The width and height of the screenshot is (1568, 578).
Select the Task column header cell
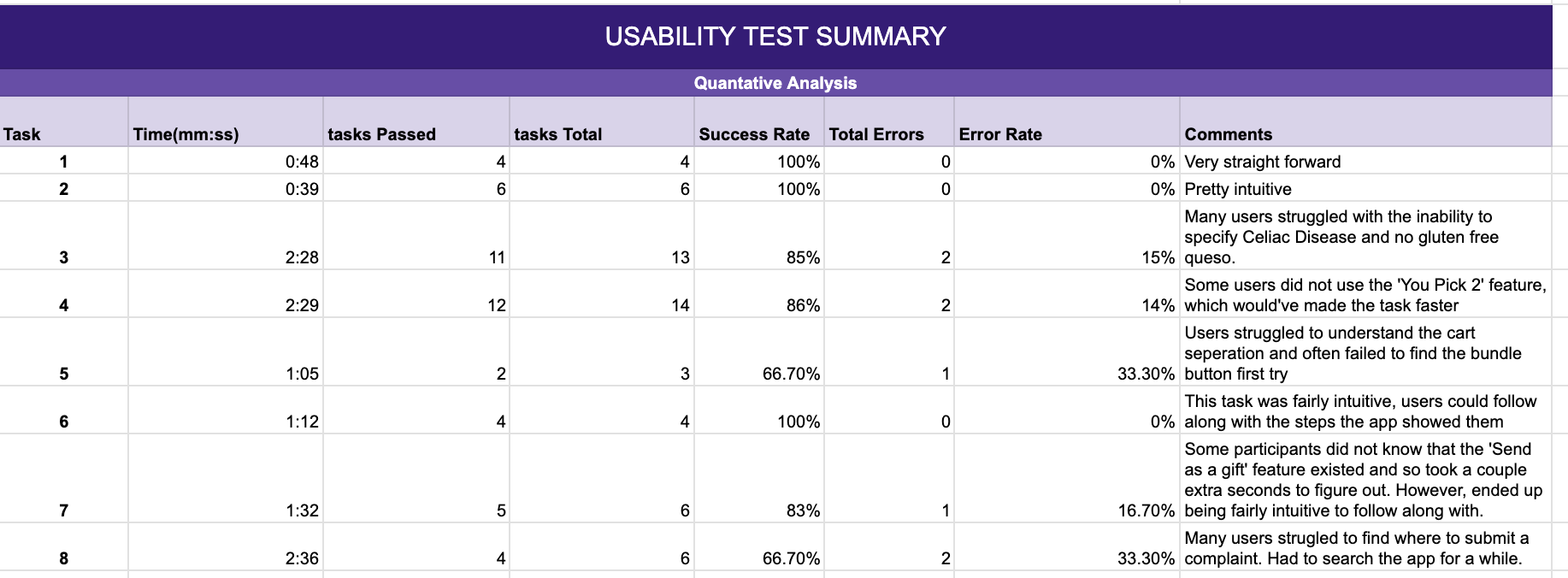[x=64, y=121]
